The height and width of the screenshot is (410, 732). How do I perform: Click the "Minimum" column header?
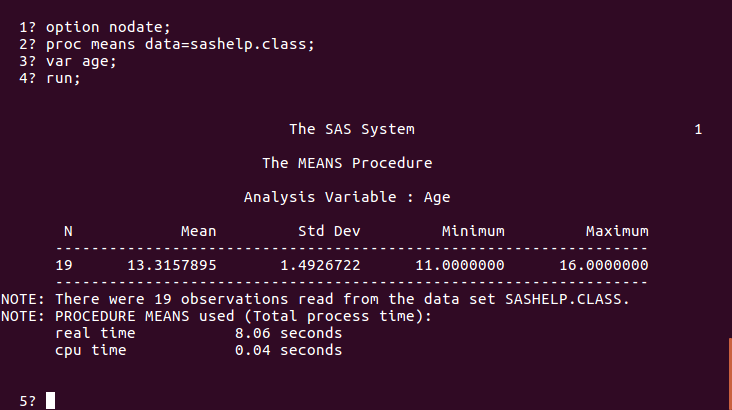click(x=473, y=231)
